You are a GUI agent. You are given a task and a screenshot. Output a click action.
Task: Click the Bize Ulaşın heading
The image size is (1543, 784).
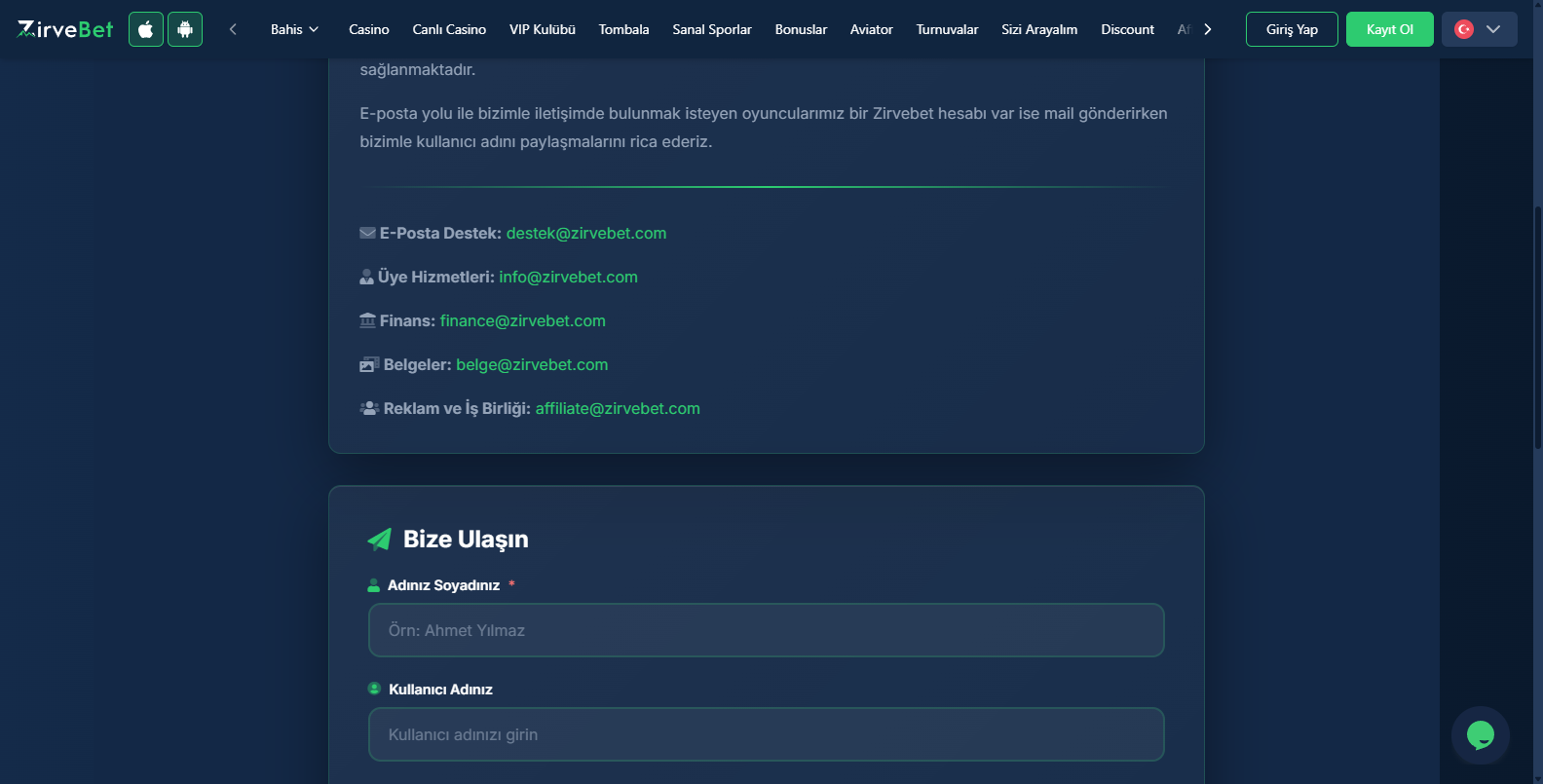click(x=466, y=540)
